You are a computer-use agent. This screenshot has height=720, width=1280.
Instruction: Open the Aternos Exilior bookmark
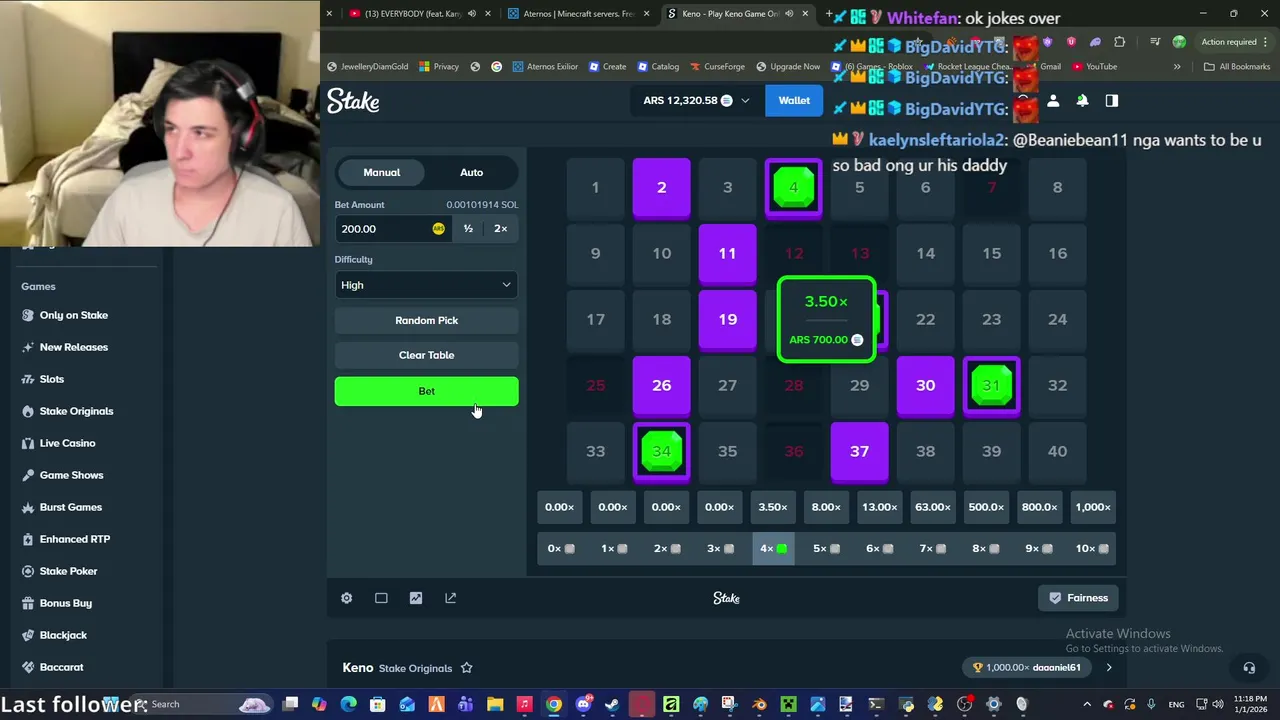545,67
